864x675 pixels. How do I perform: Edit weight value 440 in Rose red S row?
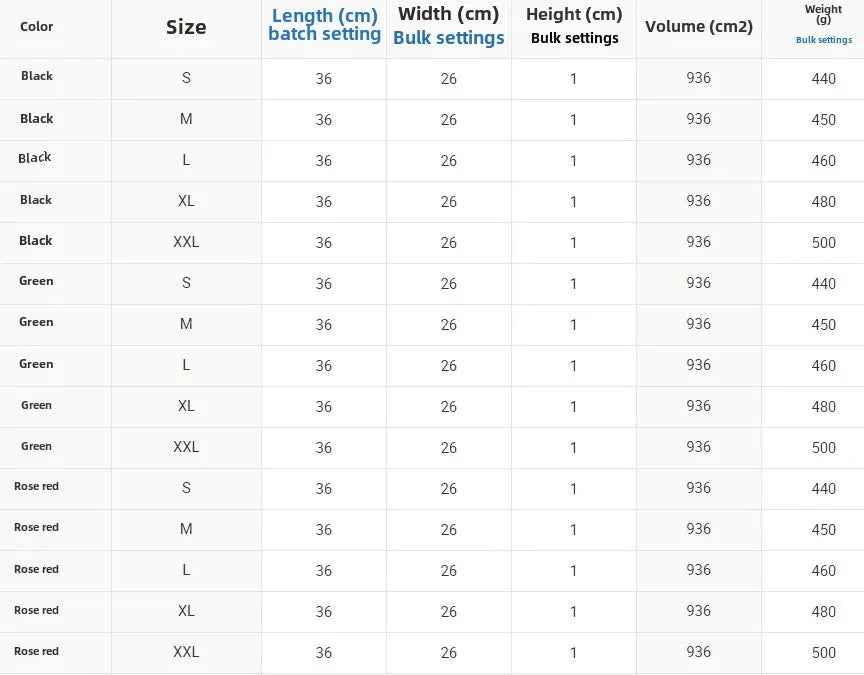(824, 489)
